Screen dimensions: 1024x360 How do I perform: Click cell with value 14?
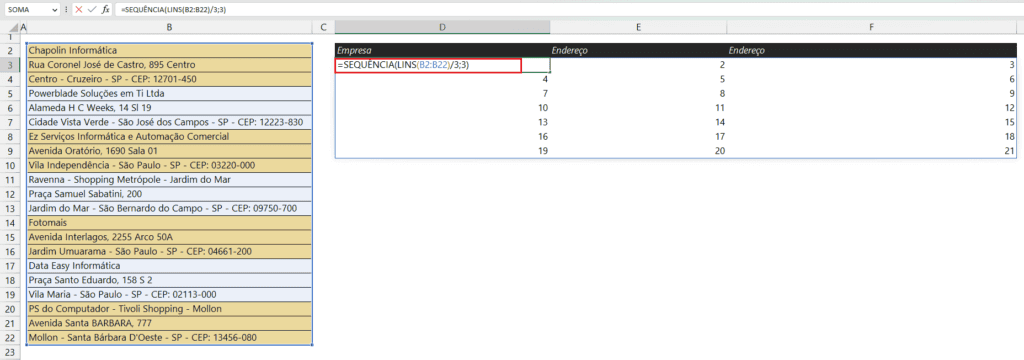point(638,122)
